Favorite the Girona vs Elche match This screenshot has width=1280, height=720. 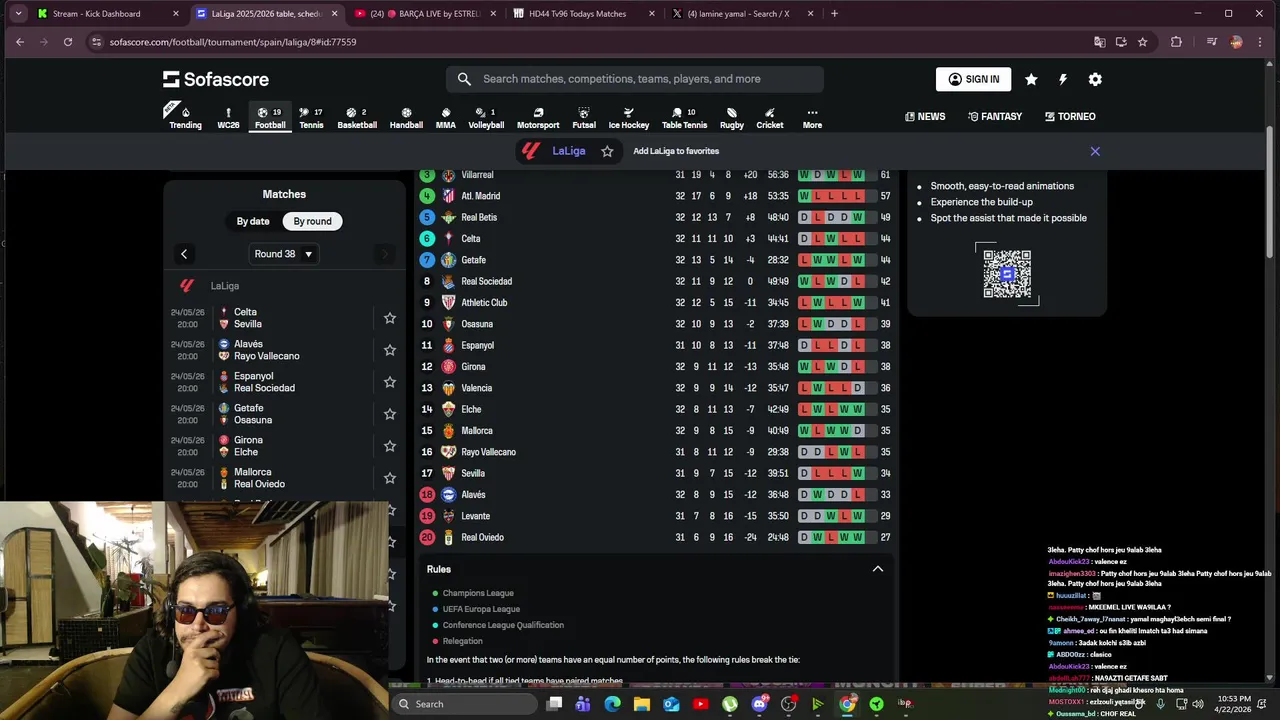pos(390,446)
